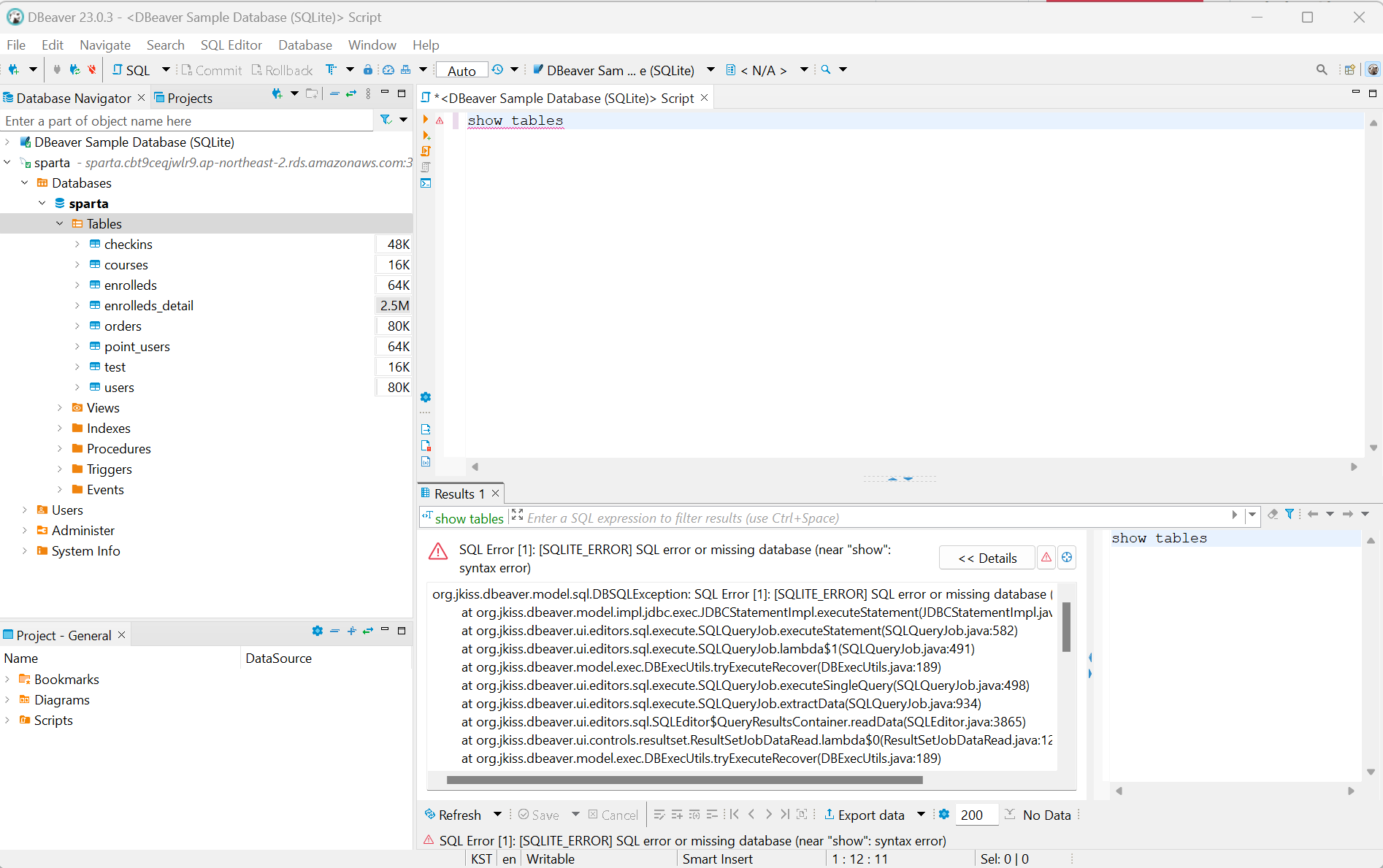
Task: Show error in log warning button
Action: click(x=1046, y=558)
